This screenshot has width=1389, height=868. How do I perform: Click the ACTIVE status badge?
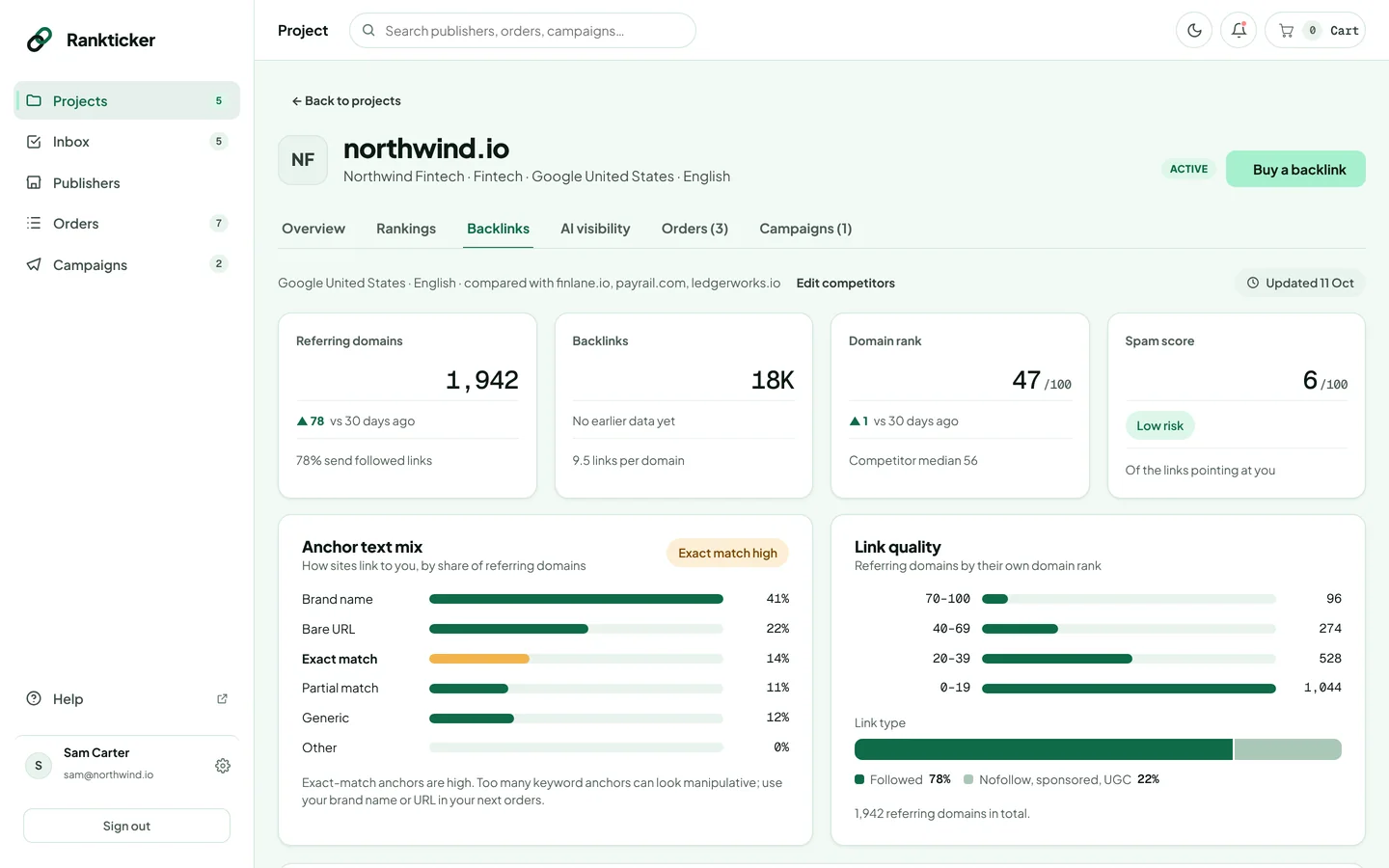point(1188,169)
